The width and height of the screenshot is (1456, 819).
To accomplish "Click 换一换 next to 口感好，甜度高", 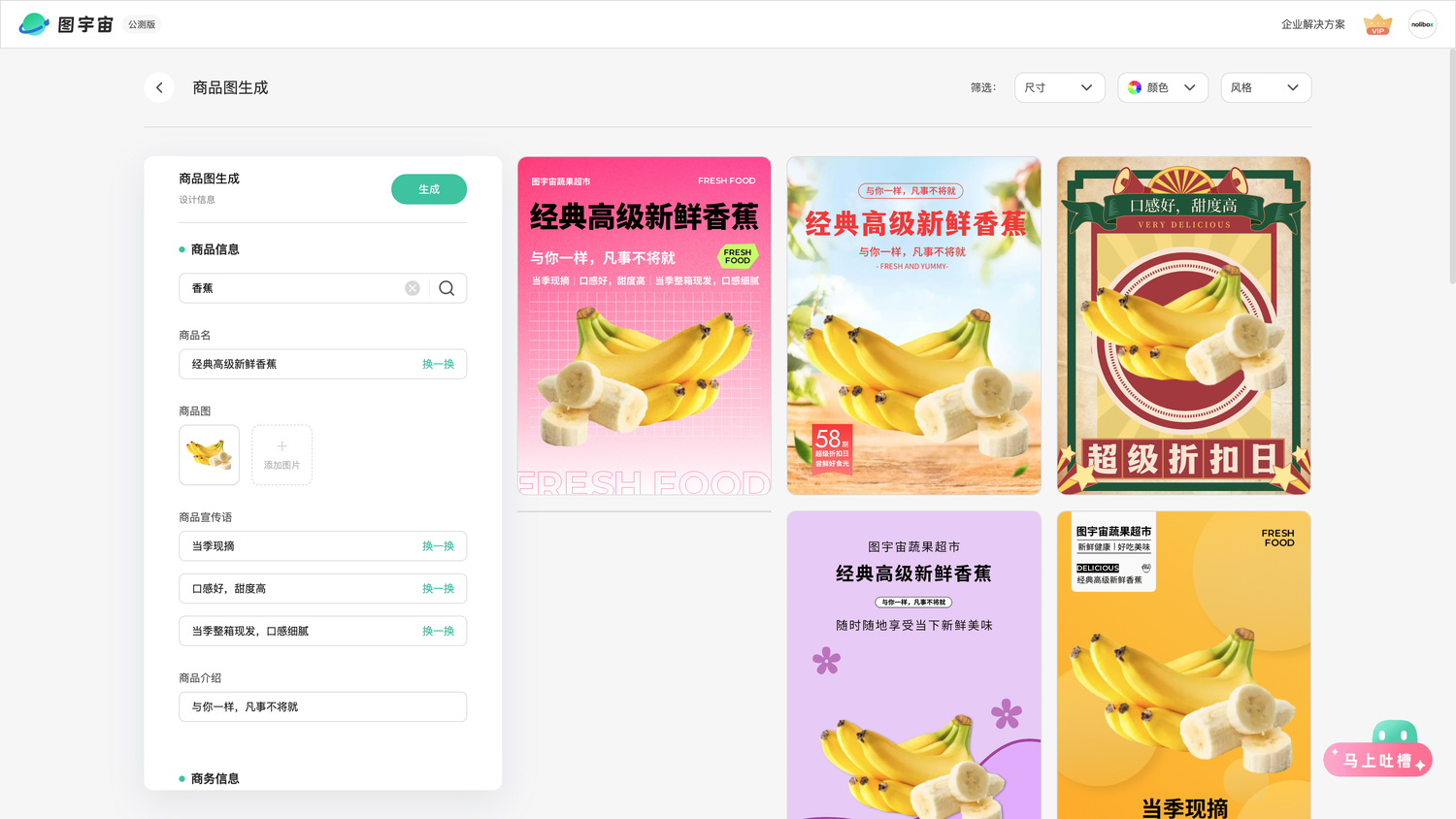I will click(438, 589).
